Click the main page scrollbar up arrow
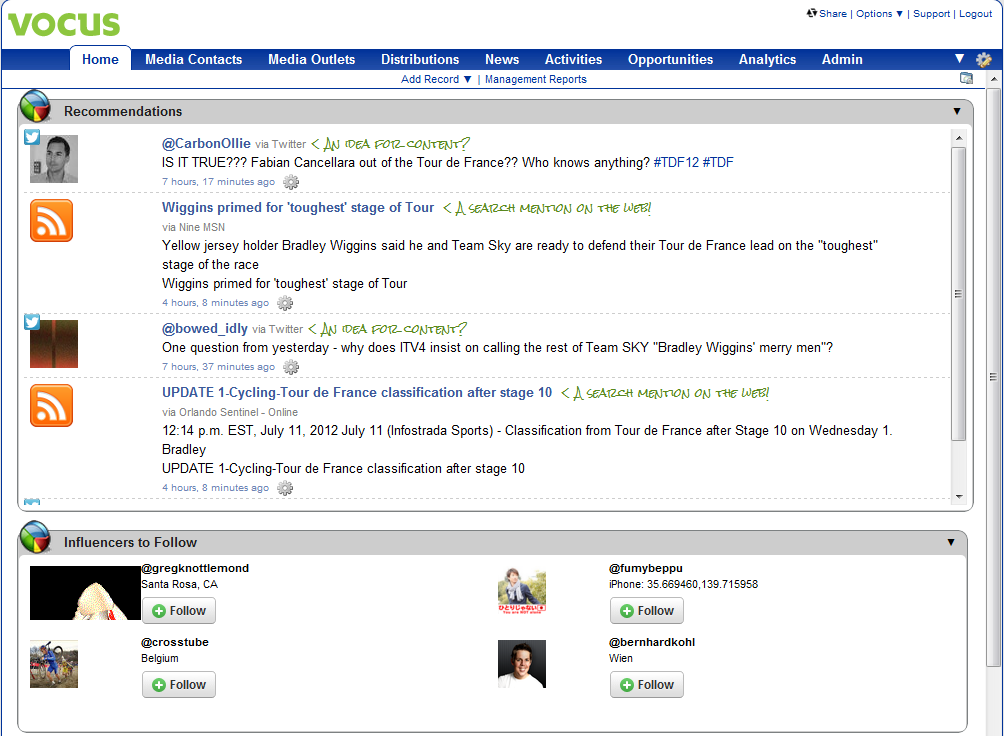This screenshot has height=736, width=1004. tap(993, 79)
